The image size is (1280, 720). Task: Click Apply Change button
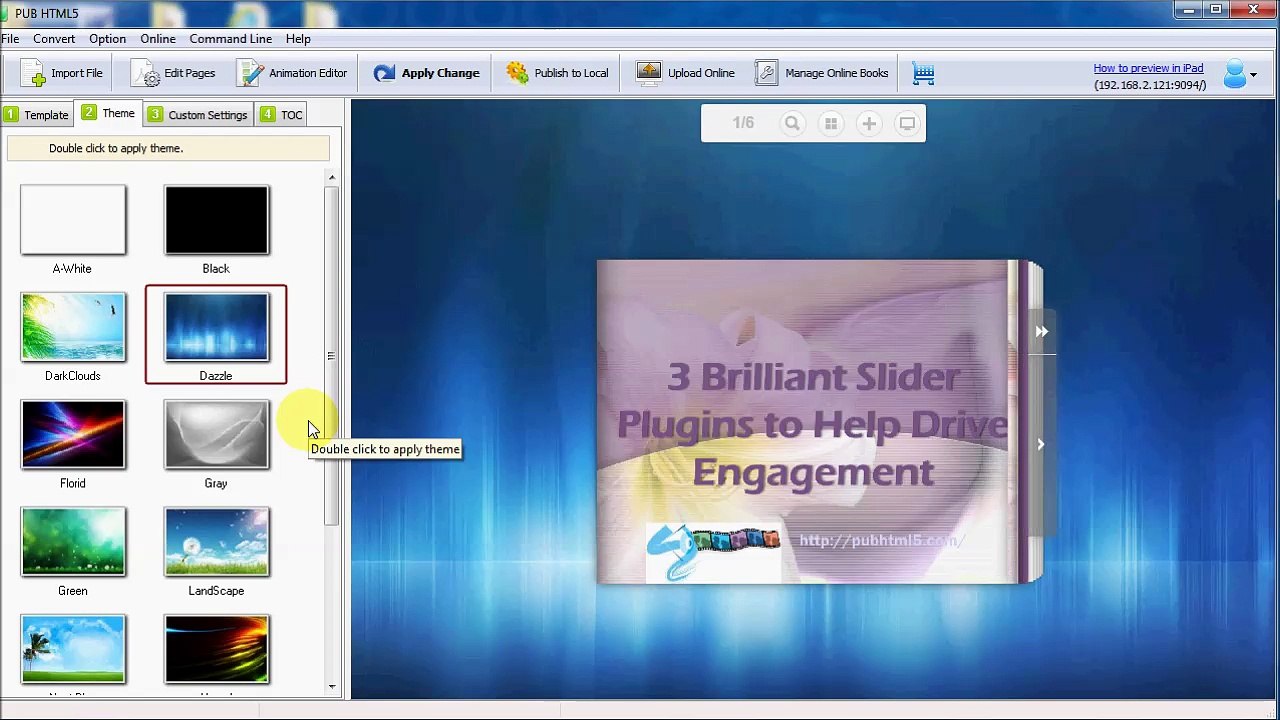[x=427, y=73]
